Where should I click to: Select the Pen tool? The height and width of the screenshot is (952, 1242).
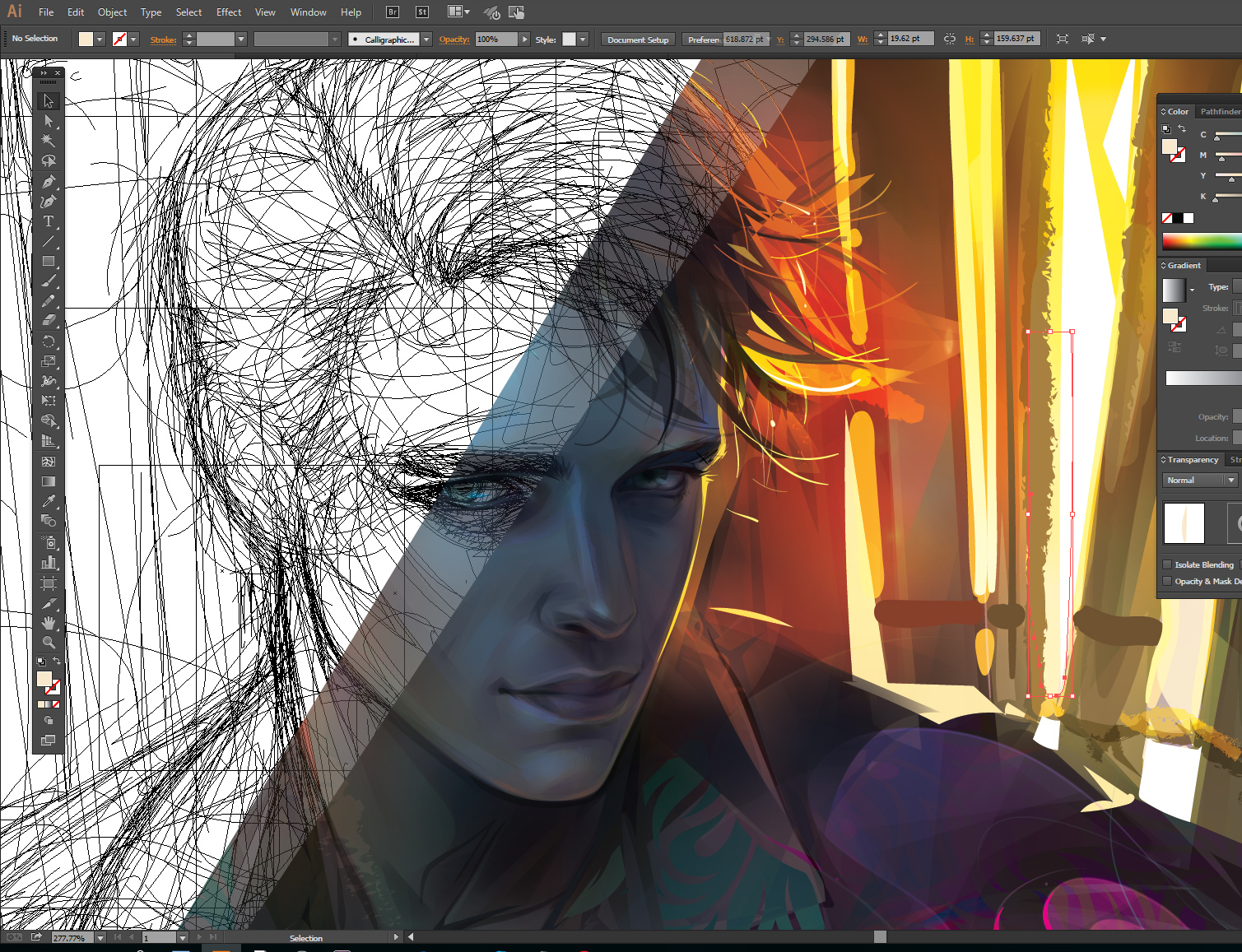tap(49, 181)
